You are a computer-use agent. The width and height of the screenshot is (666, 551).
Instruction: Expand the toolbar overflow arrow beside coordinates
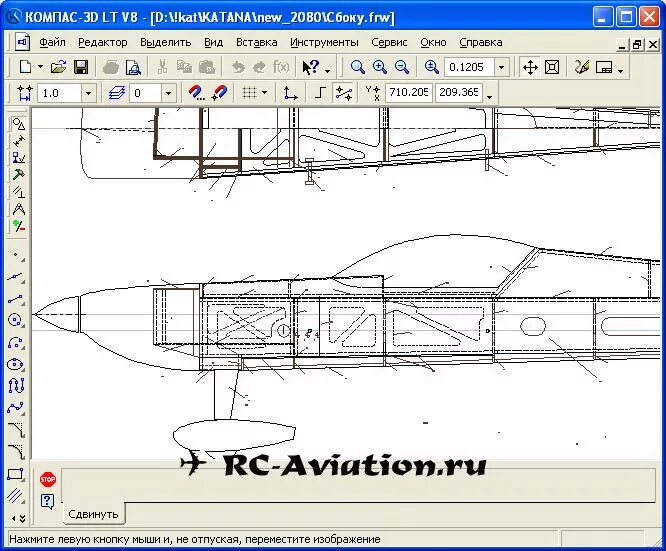[x=490, y=97]
